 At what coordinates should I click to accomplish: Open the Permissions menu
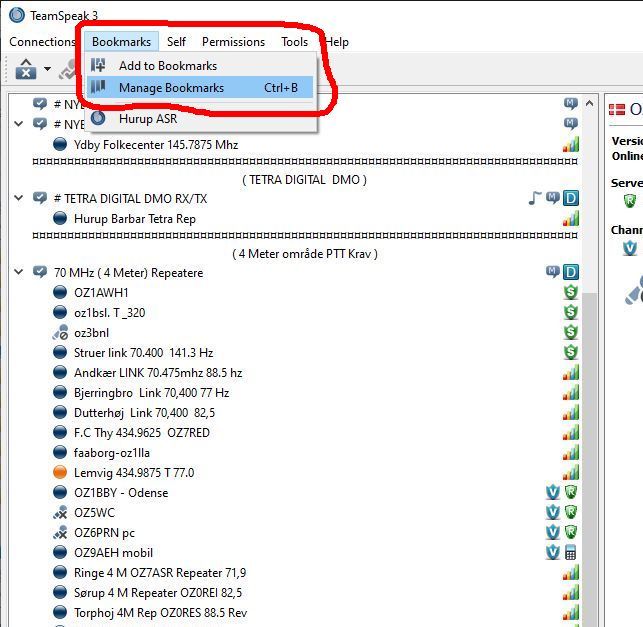[x=233, y=42]
